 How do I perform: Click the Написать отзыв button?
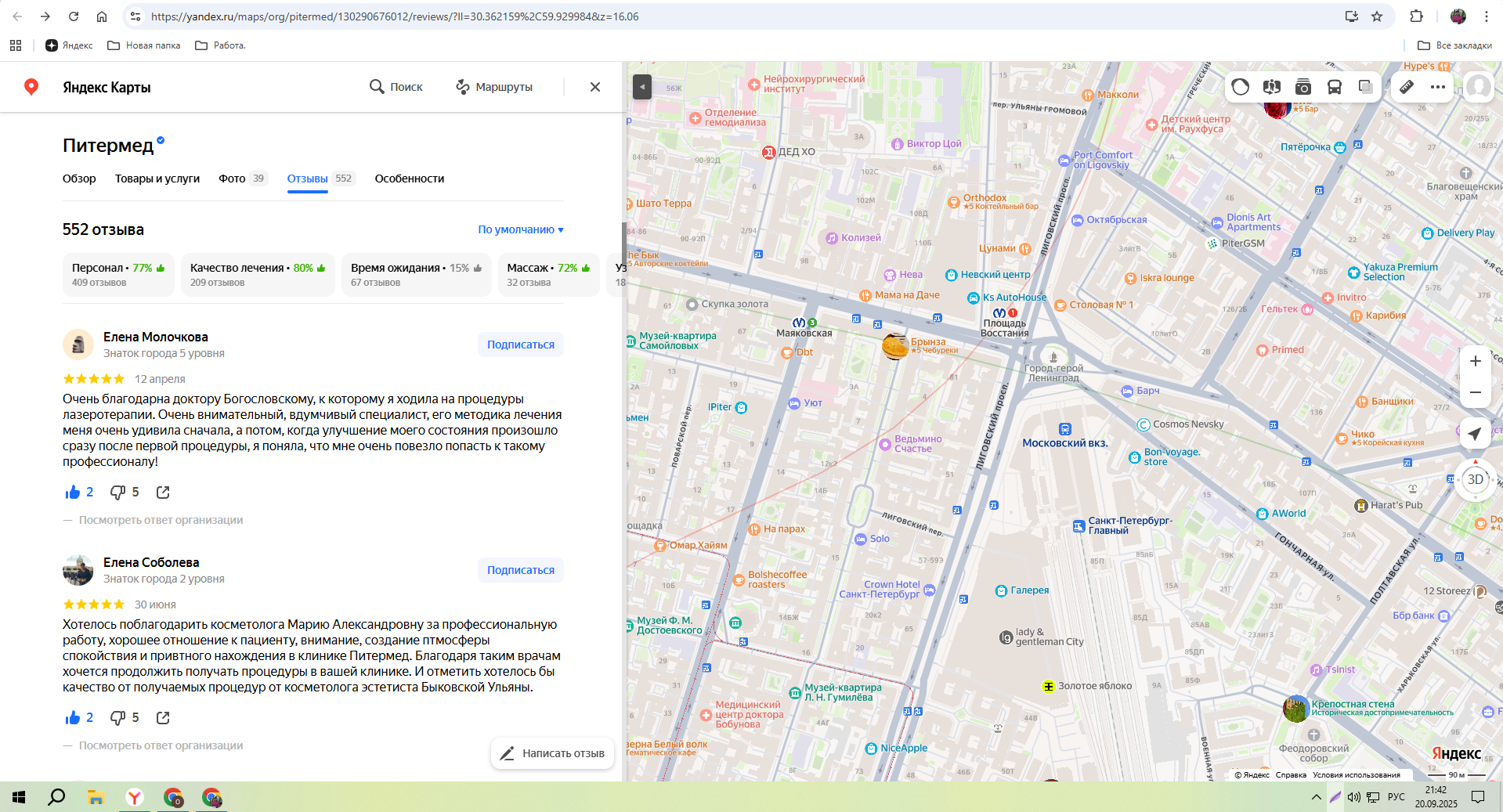[x=552, y=753]
